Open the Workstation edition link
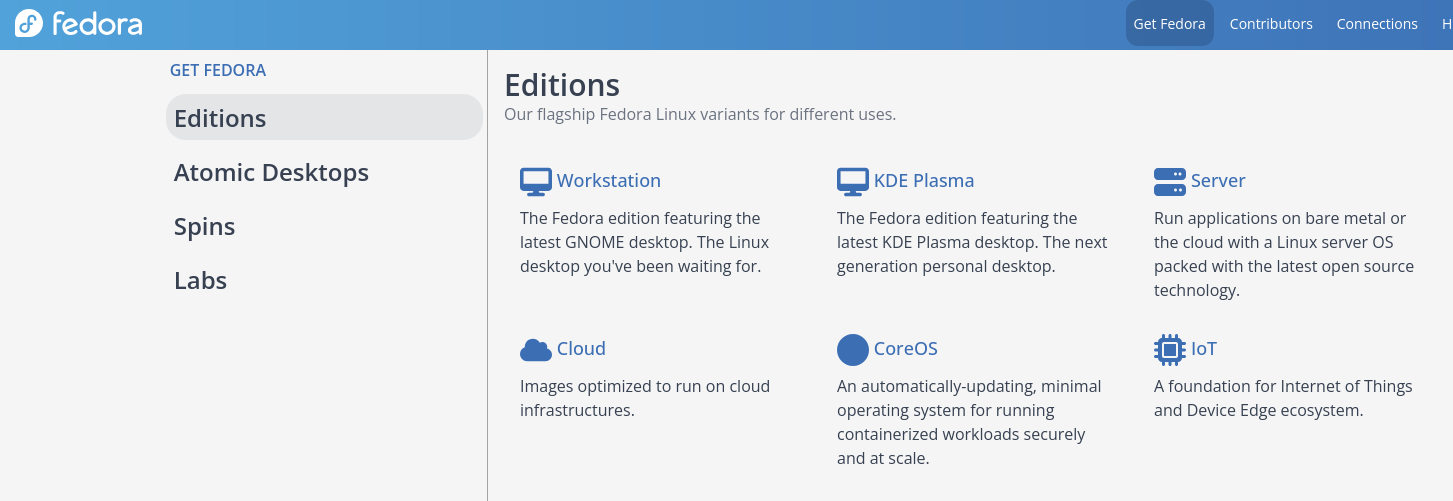The image size is (1453, 501). coord(609,181)
